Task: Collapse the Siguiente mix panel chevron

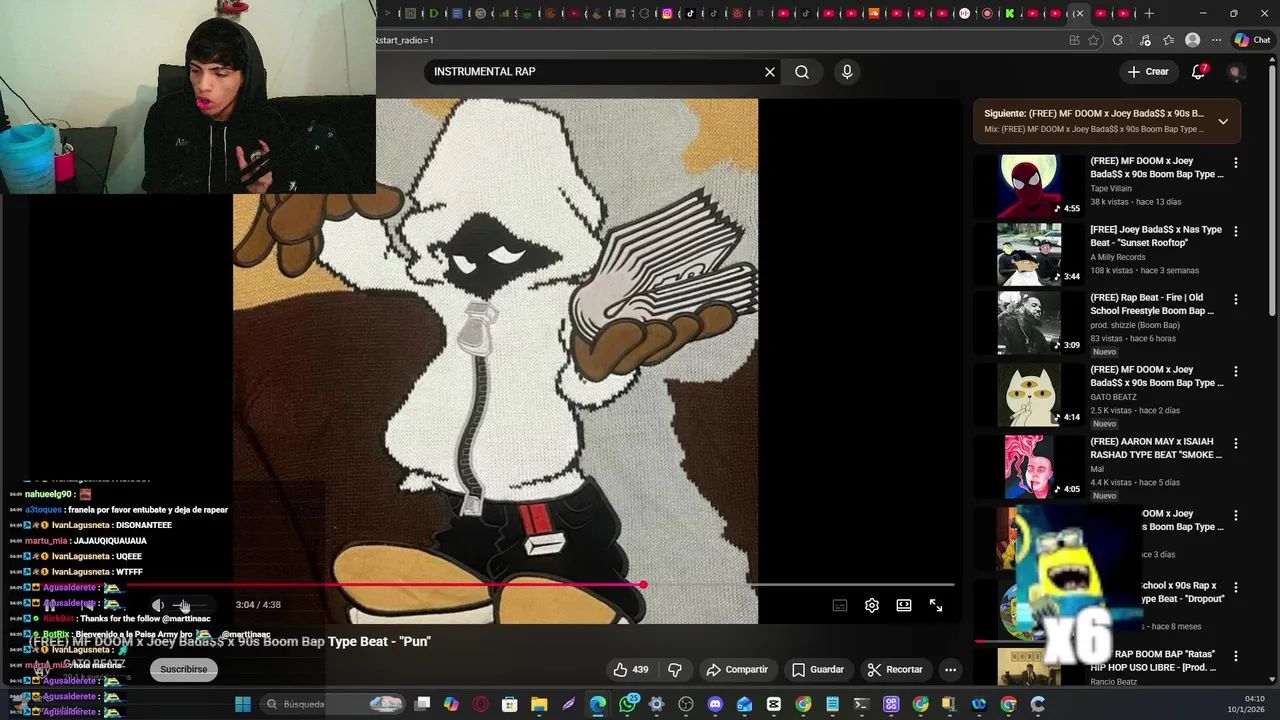Action: pyautogui.click(x=1223, y=121)
